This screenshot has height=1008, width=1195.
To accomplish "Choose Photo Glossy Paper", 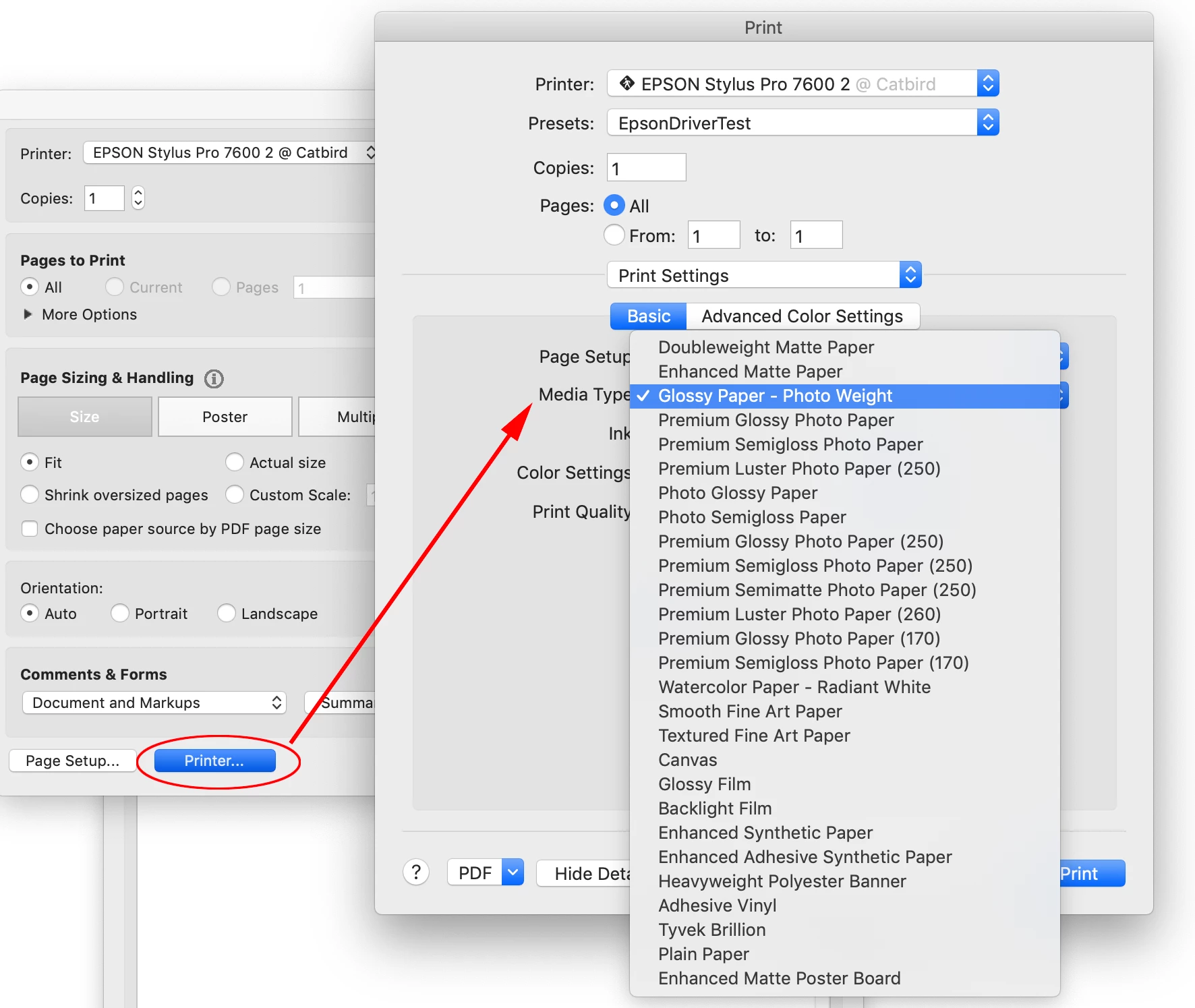I will [844, 493].
